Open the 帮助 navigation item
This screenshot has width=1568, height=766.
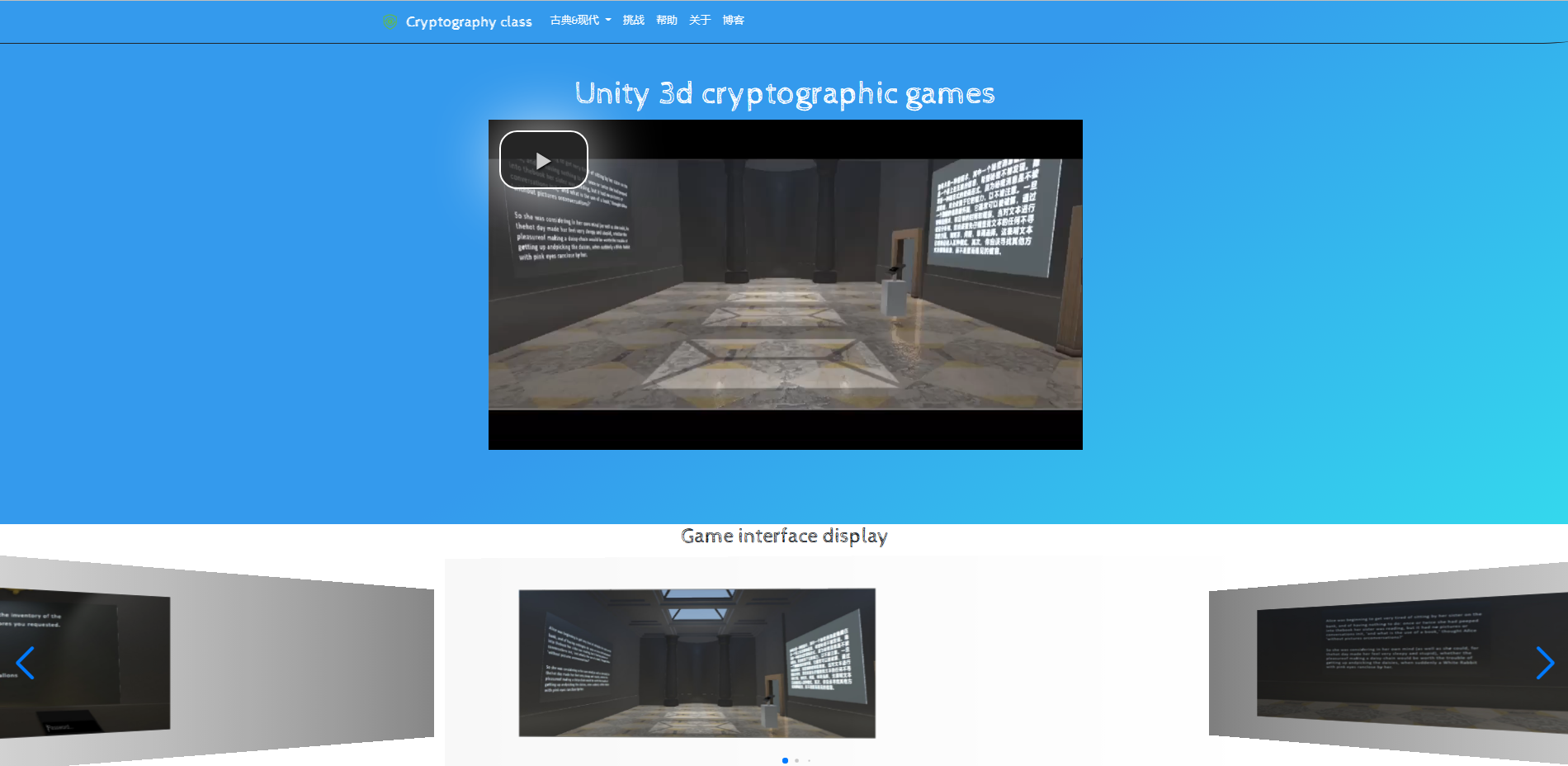point(667,20)
